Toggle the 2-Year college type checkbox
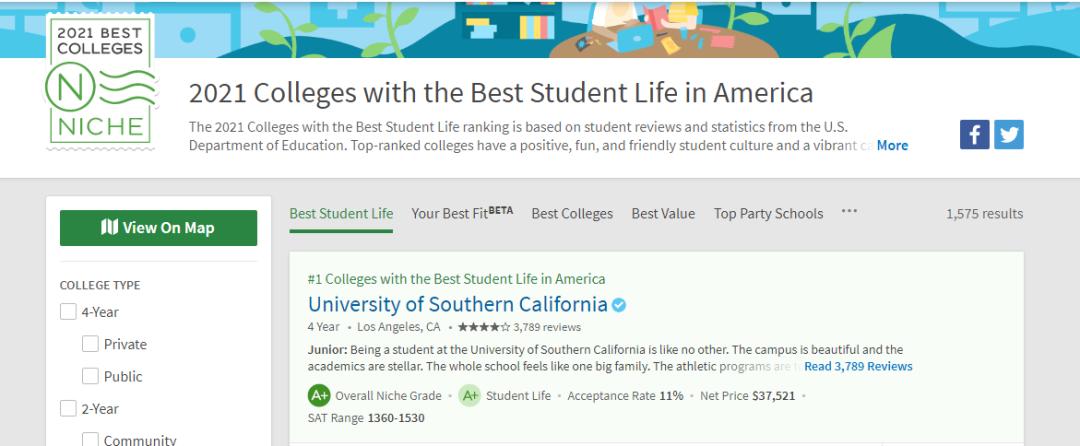Viewport: 1080px width, 446px height. coord(68,408)
